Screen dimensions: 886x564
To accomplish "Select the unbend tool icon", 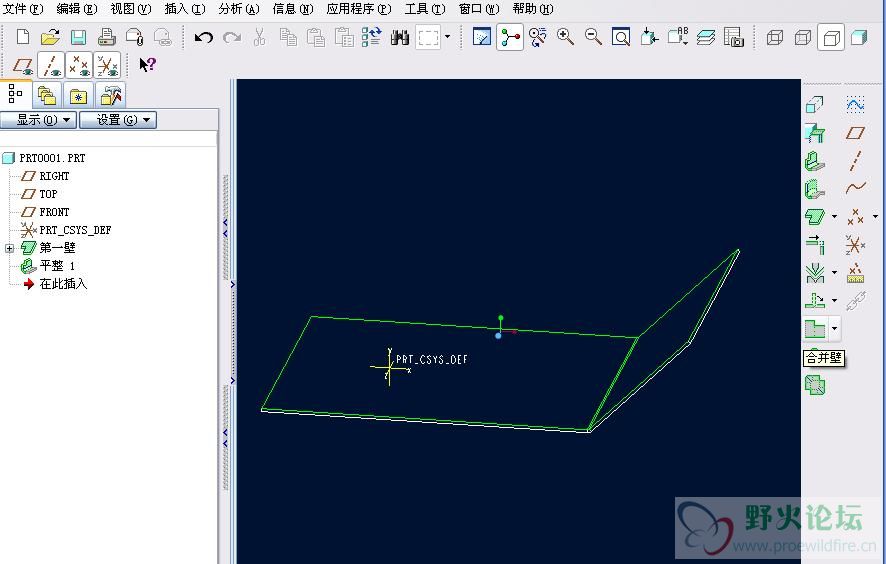I will [x=815, y=300].
